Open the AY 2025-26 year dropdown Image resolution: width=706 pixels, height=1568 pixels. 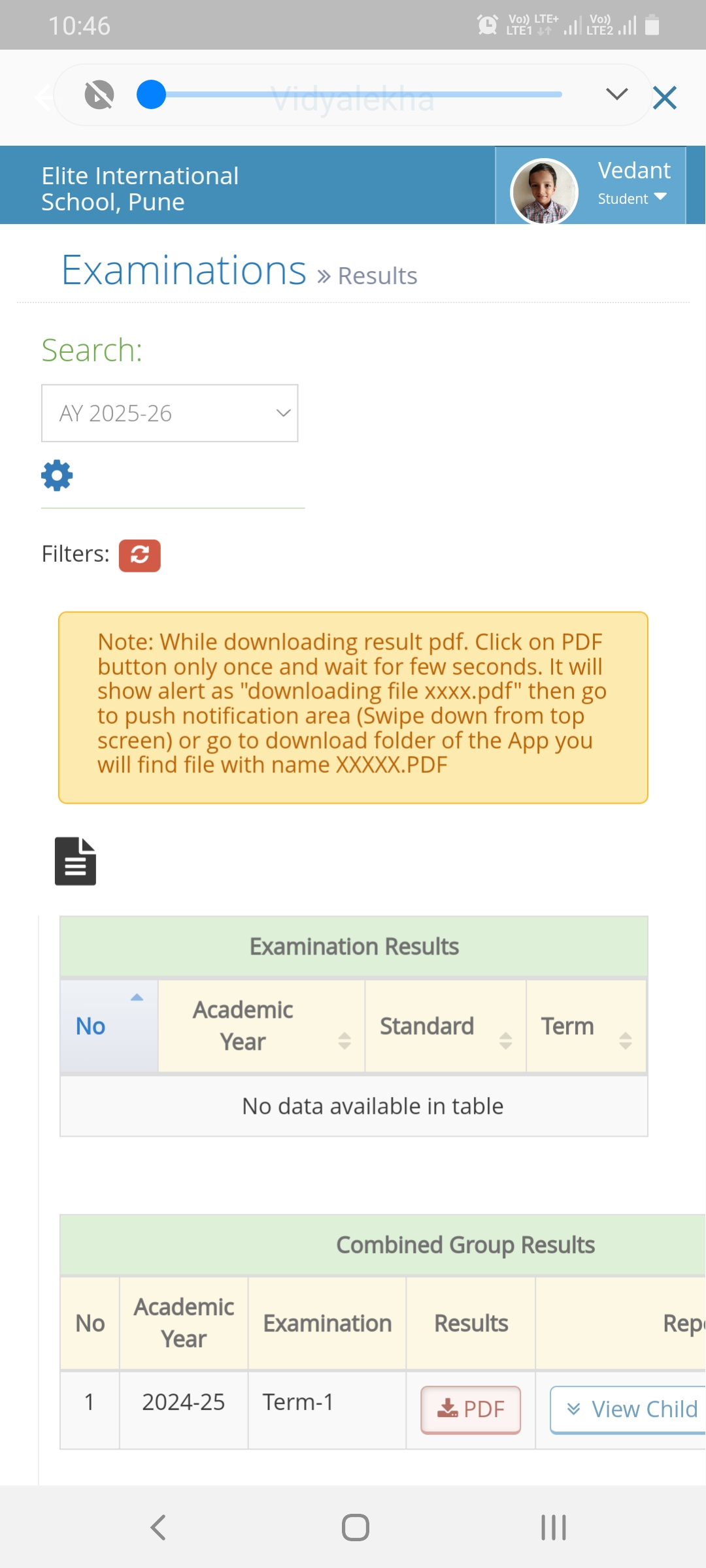(170, 414)
